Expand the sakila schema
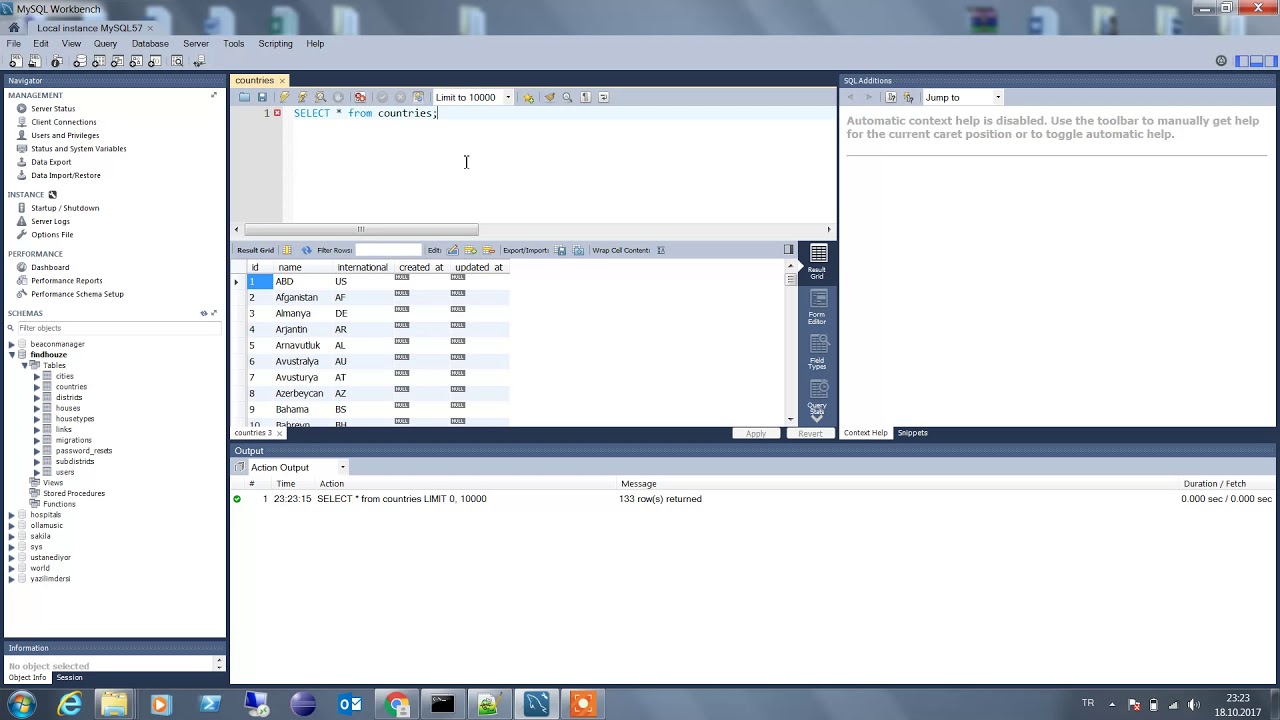Viewport: 1280px width, 720px height. 11,536
